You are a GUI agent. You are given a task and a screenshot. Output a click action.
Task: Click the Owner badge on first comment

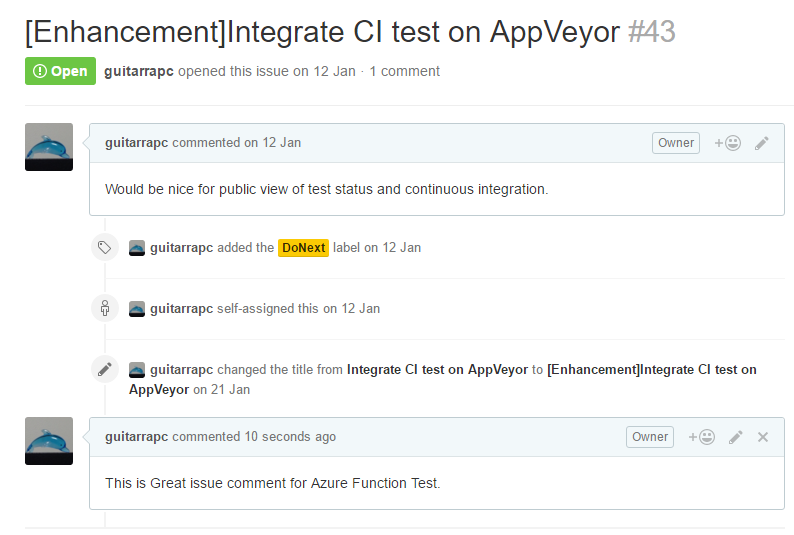point(676,143)
